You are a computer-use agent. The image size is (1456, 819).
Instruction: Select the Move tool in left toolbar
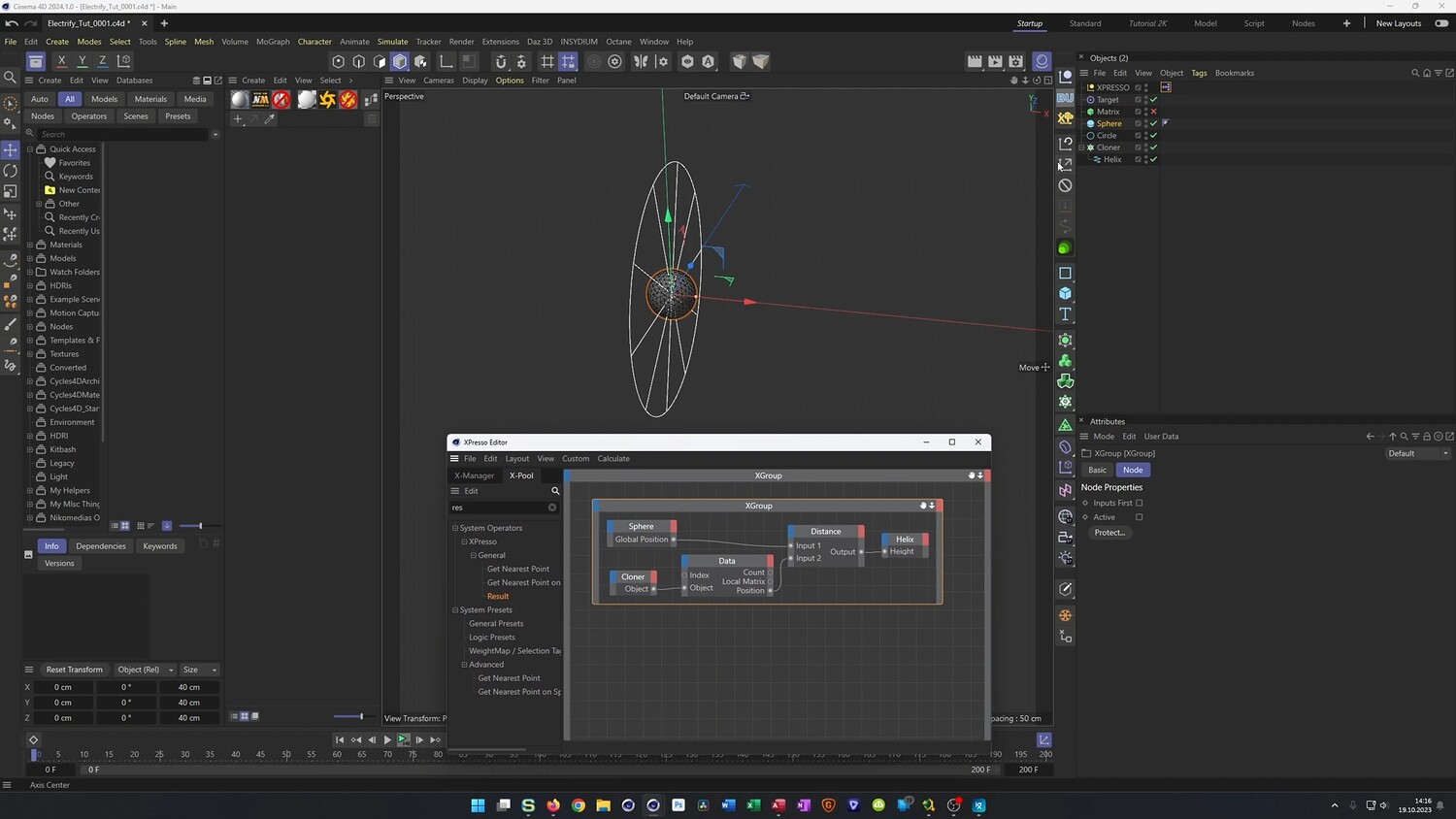point(11,149)
